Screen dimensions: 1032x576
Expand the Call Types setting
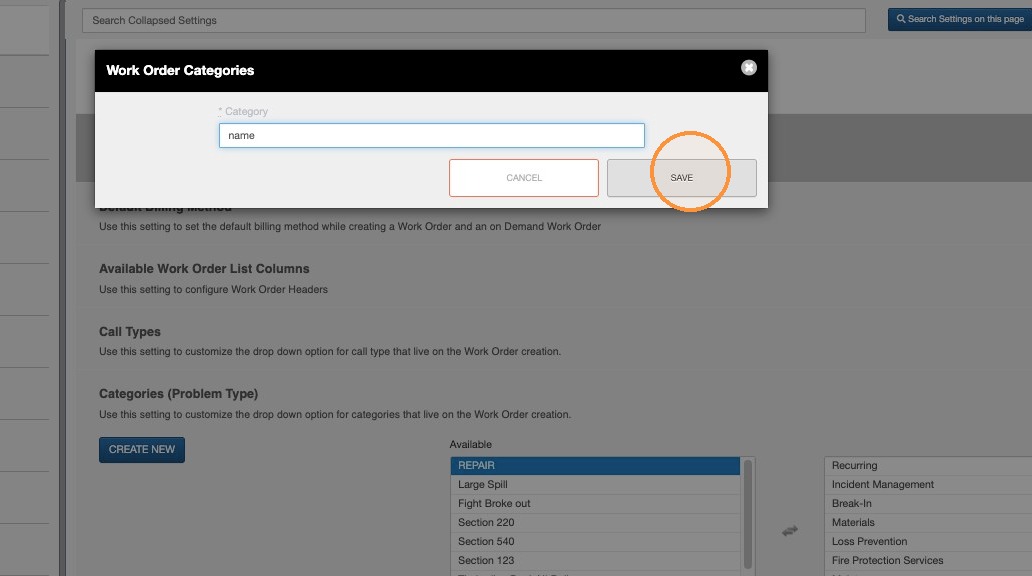point(130,332)
